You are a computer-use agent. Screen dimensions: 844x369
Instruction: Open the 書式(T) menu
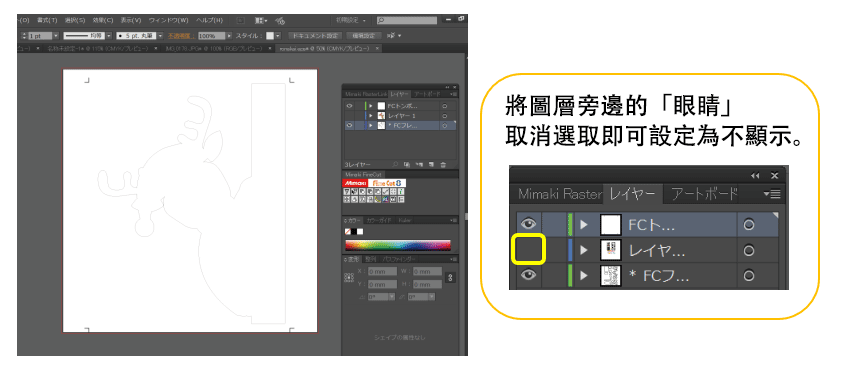[x=47, y=20]
